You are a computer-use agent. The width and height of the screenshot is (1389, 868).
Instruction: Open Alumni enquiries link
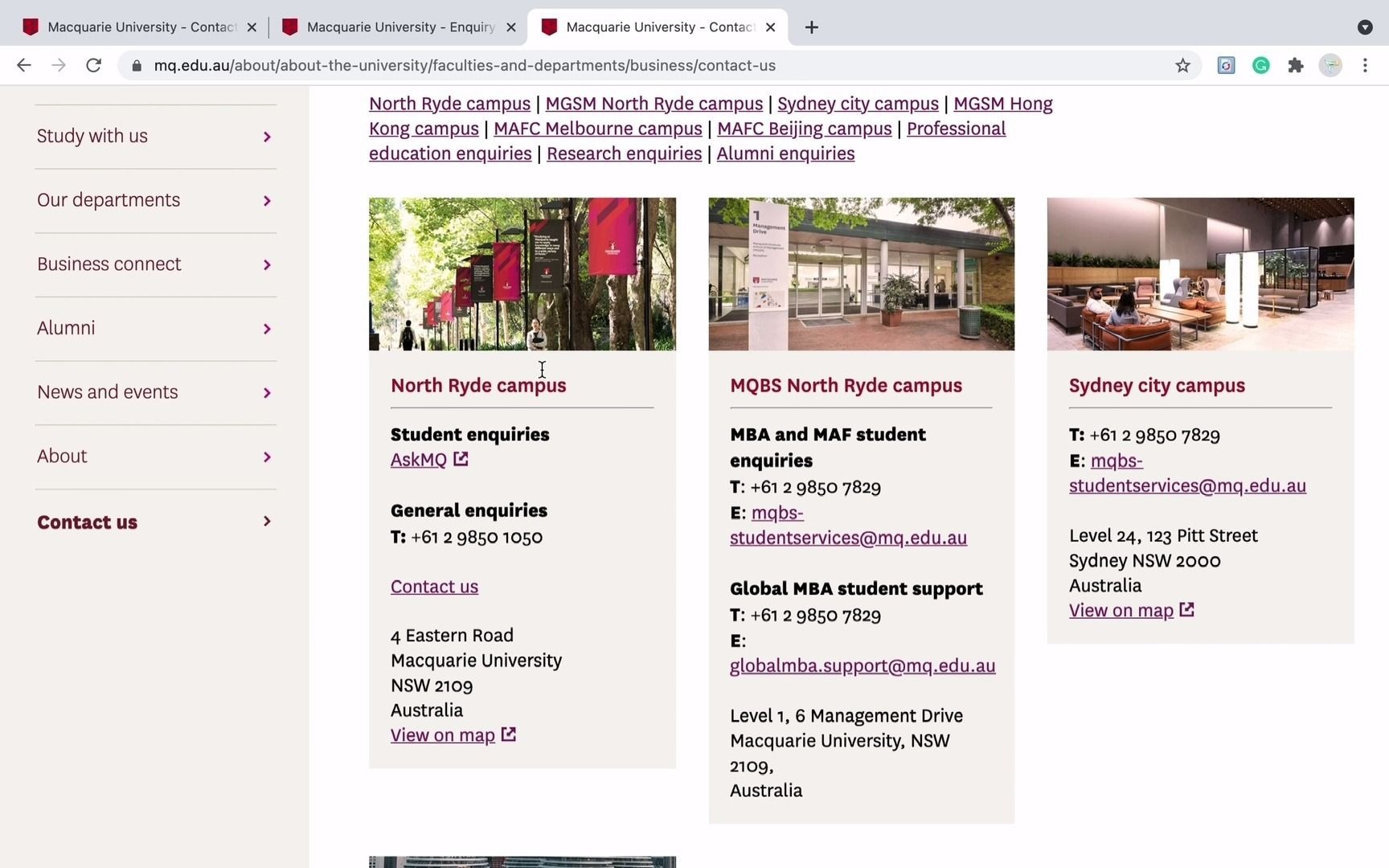pos(785,154)
